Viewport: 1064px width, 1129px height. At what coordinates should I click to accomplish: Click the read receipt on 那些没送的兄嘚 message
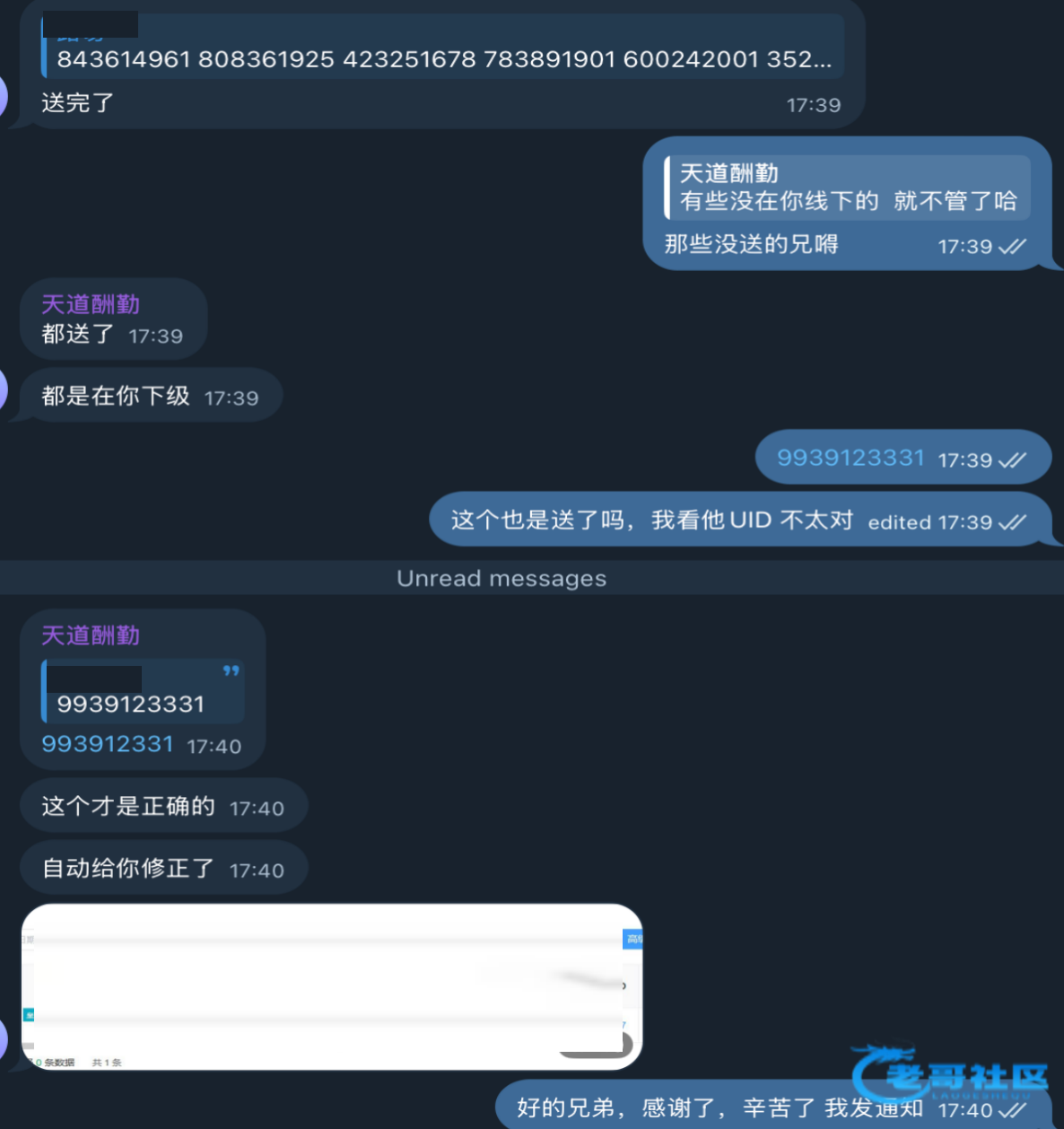click(1012, 247)
